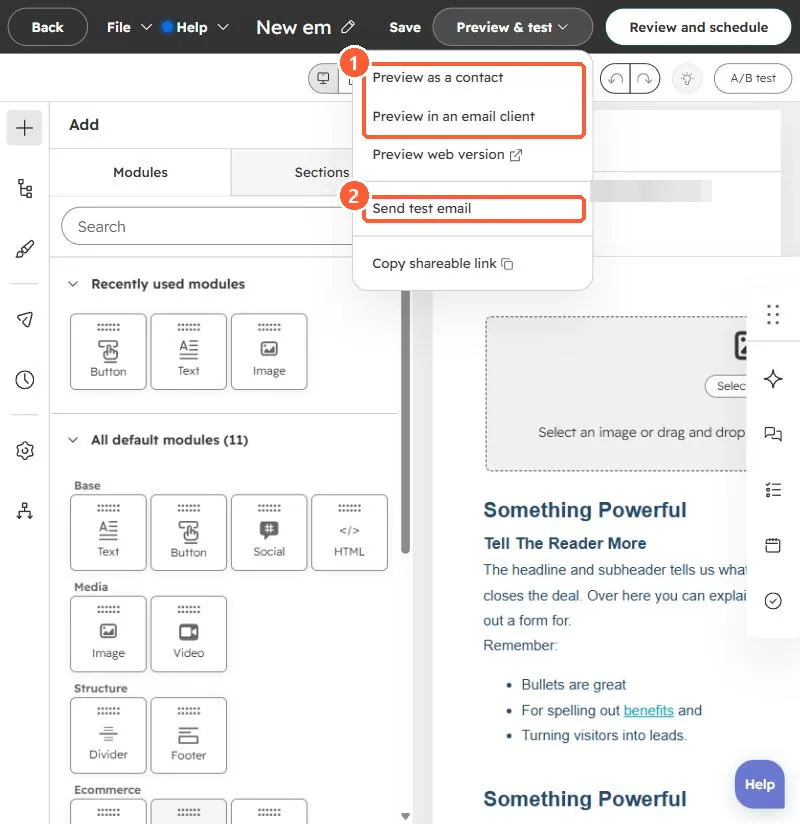The height and width of the screenshot is (824, 800).
Task: Open the floating Help button
Action: point(760,784)
